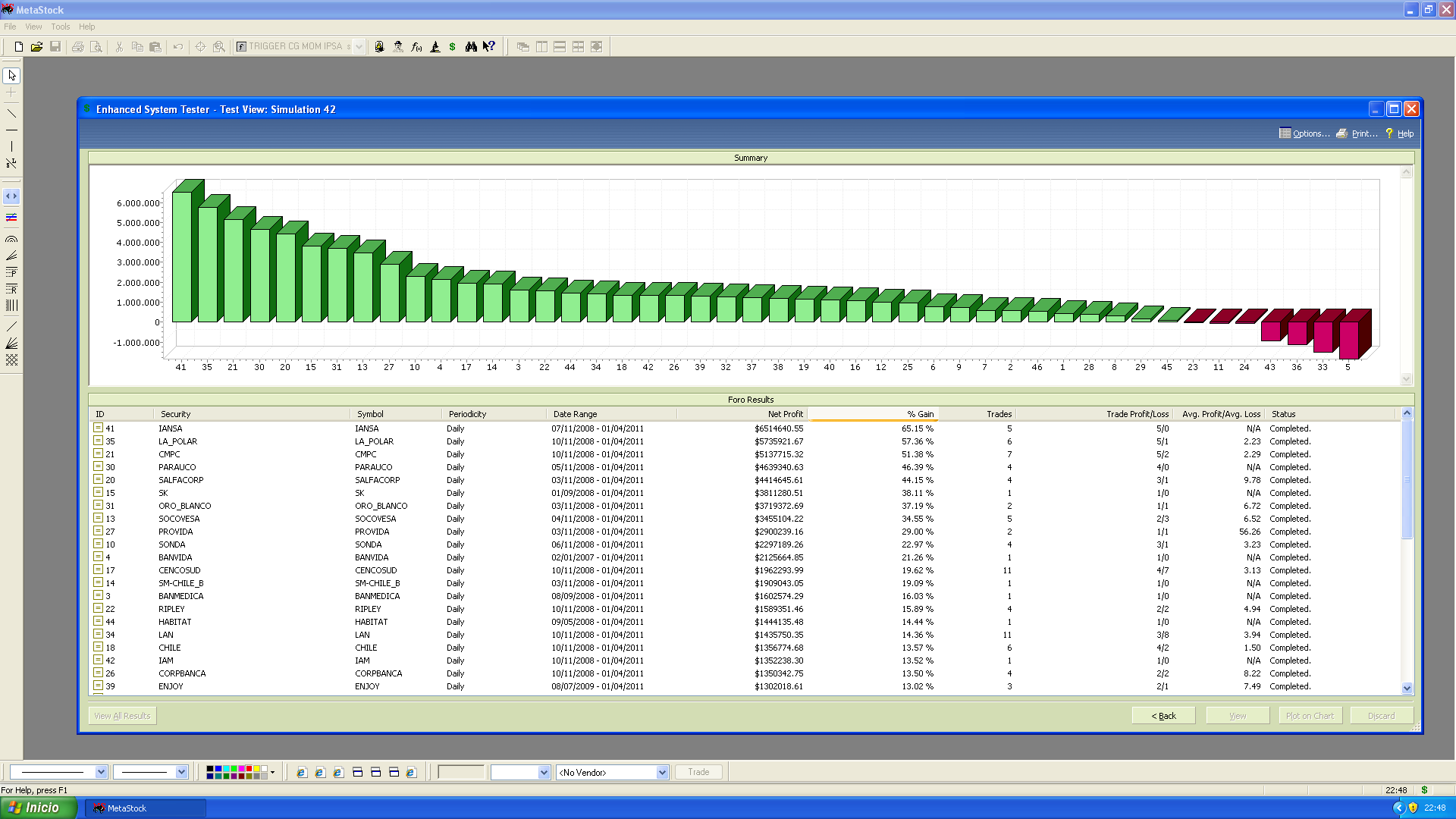Open the Tools menu
Screen dimensions: 1456x819
61,27
